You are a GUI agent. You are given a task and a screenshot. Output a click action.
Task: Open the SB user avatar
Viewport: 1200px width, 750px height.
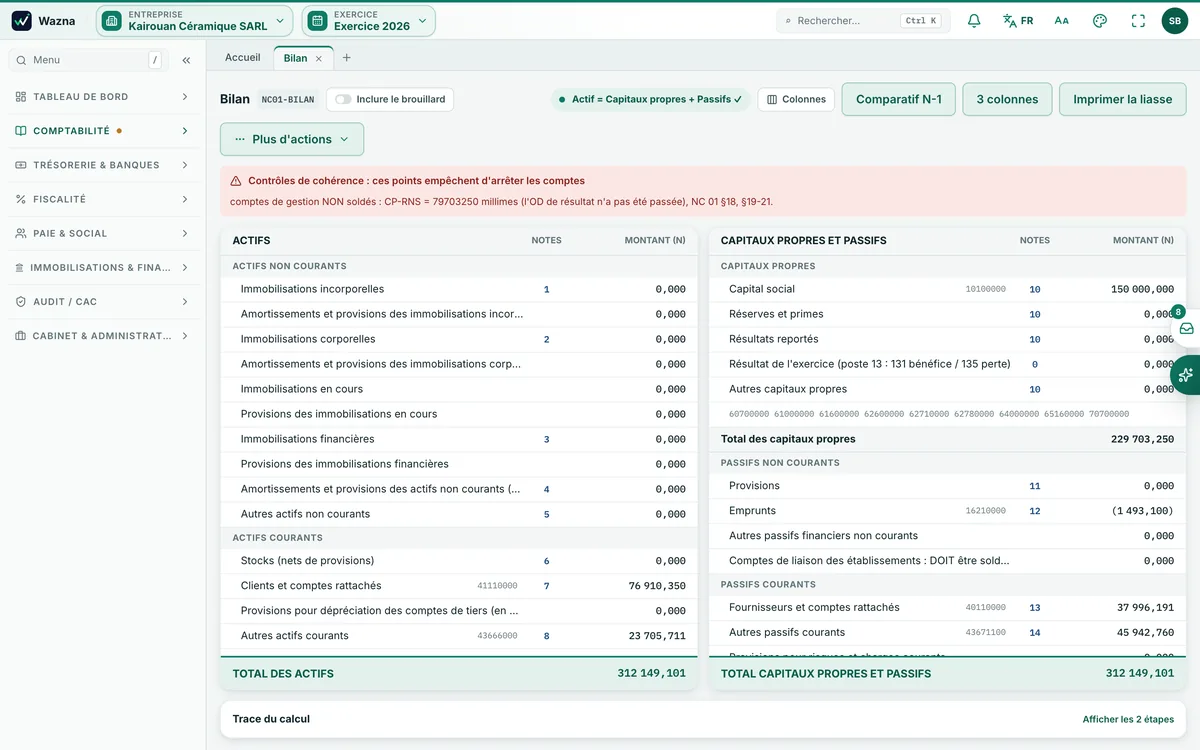[x=1175, y=21]
